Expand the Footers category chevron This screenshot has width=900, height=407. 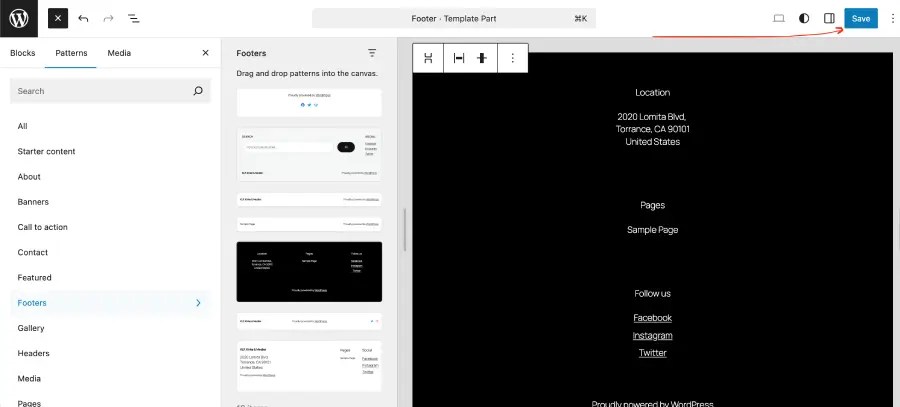coord(198,303)
